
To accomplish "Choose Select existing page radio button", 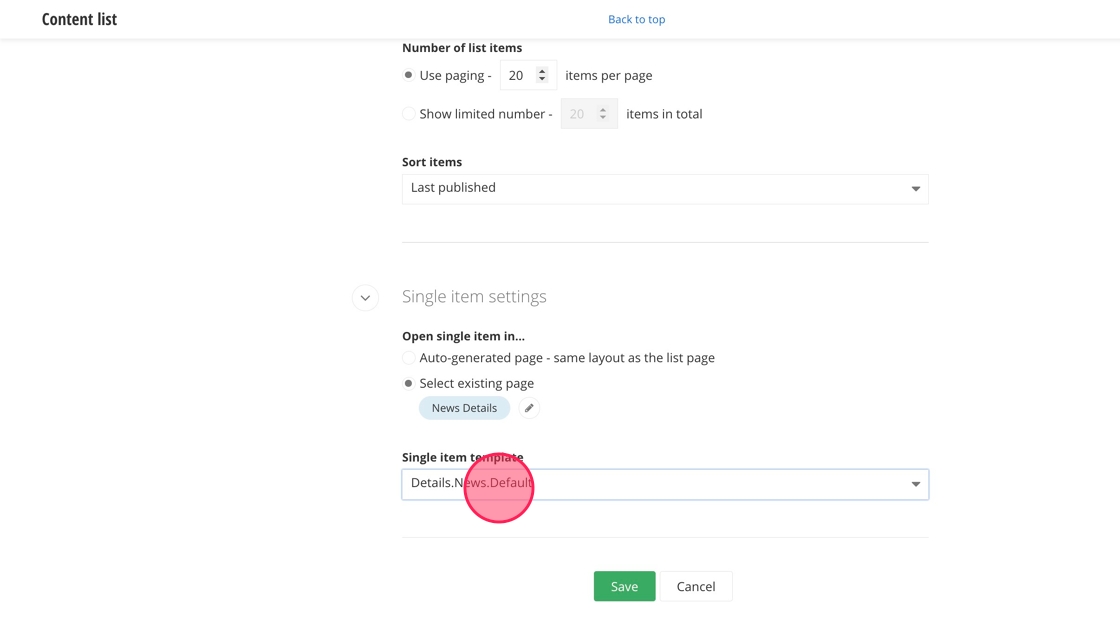I will click(409, 383).
